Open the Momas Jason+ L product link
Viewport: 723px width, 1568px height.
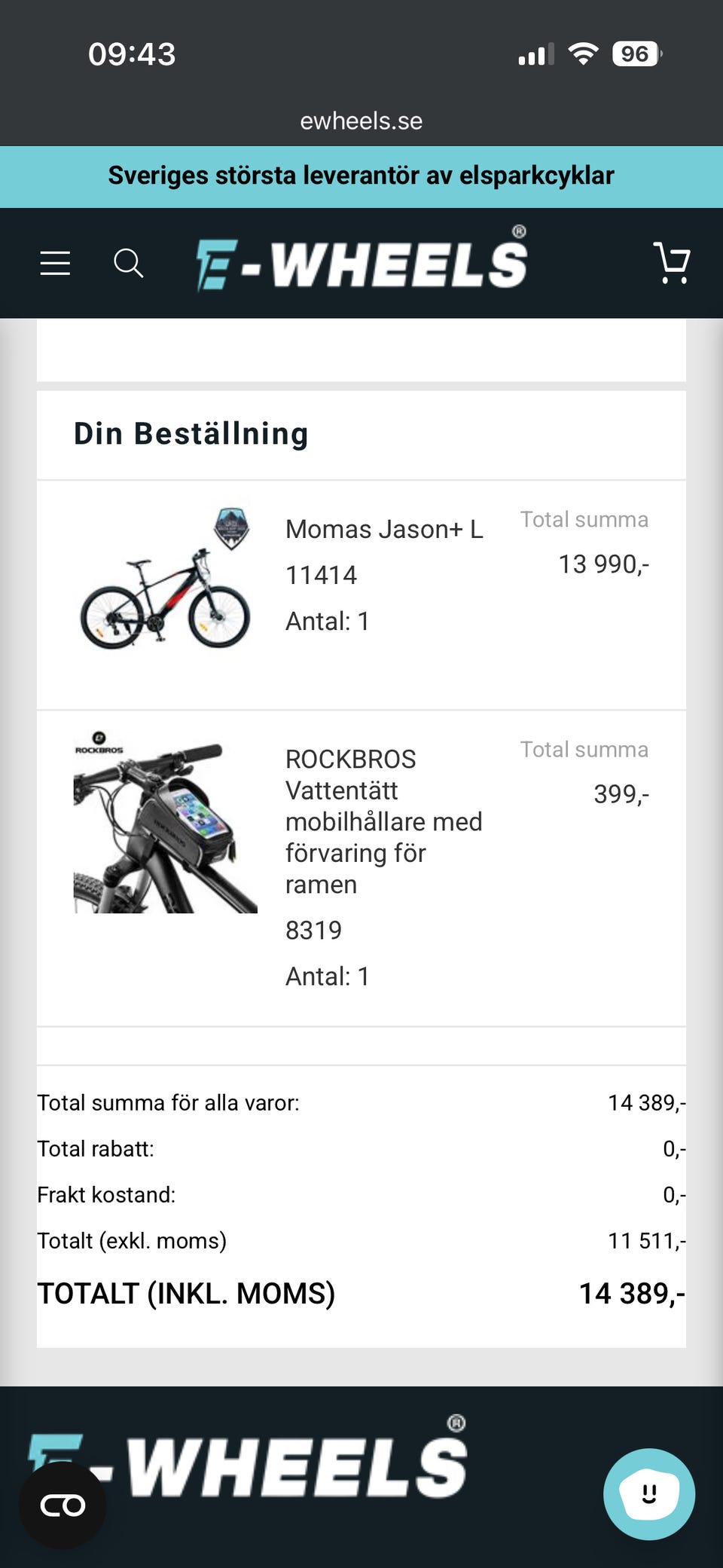(384, 529)
